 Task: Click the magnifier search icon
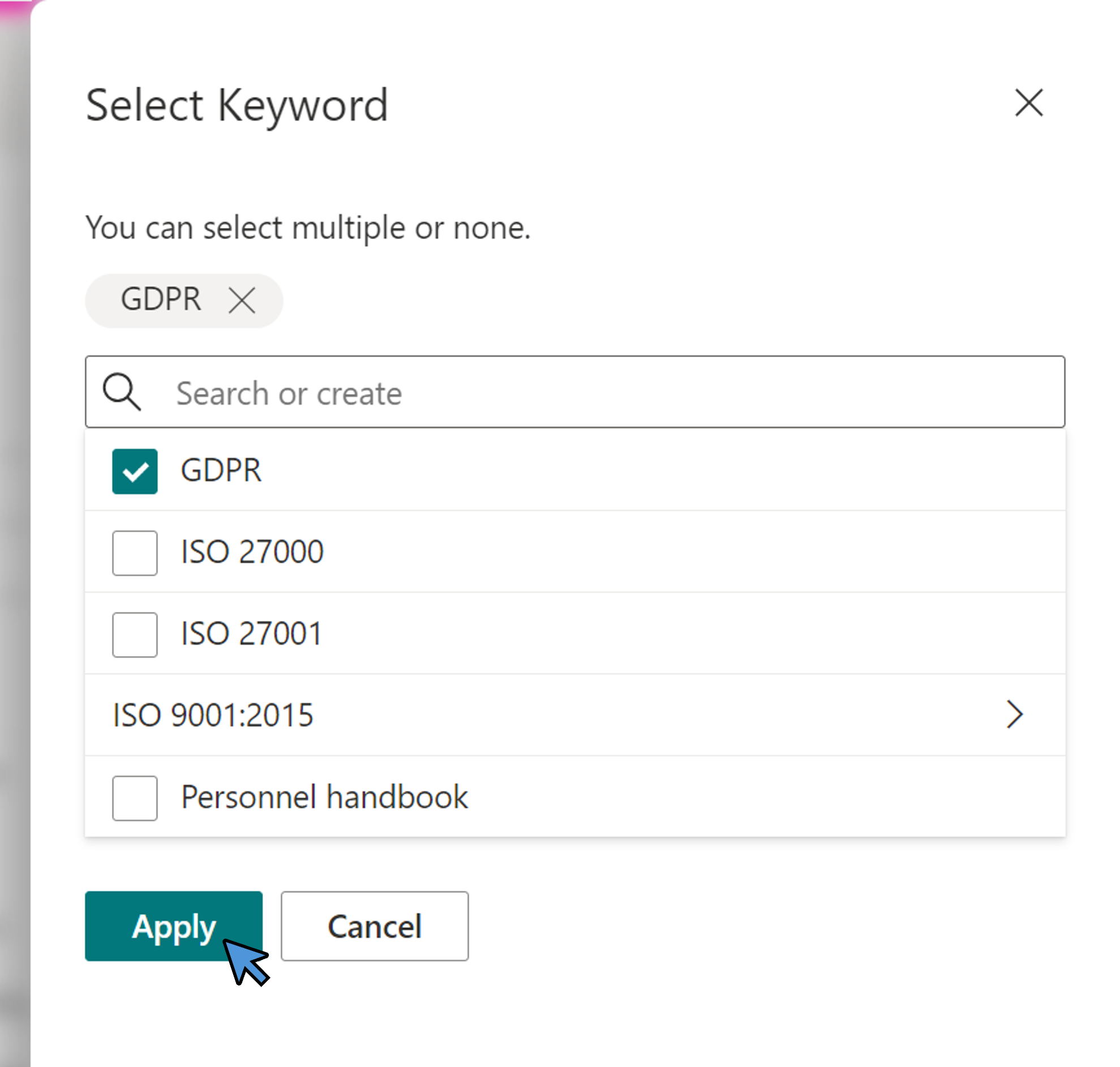(x=122, y=392)
